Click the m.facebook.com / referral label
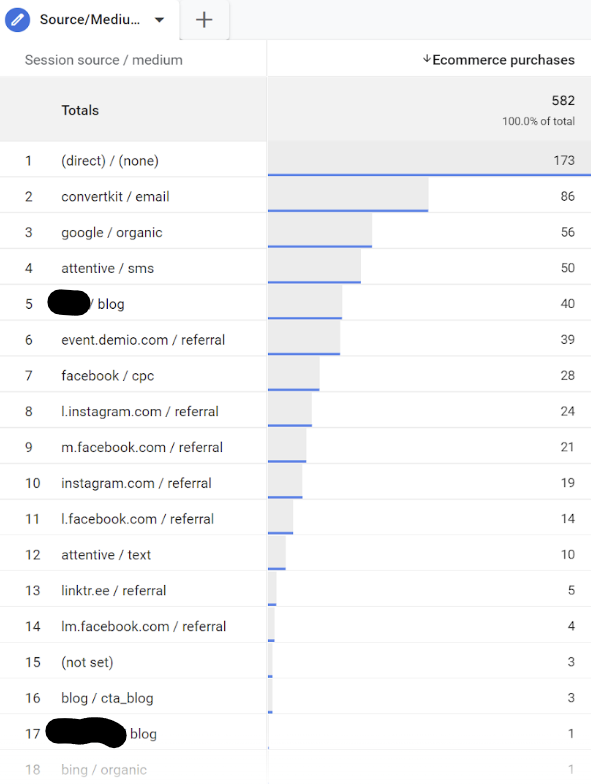The image size is (591, 784). [x=142, y=447]
